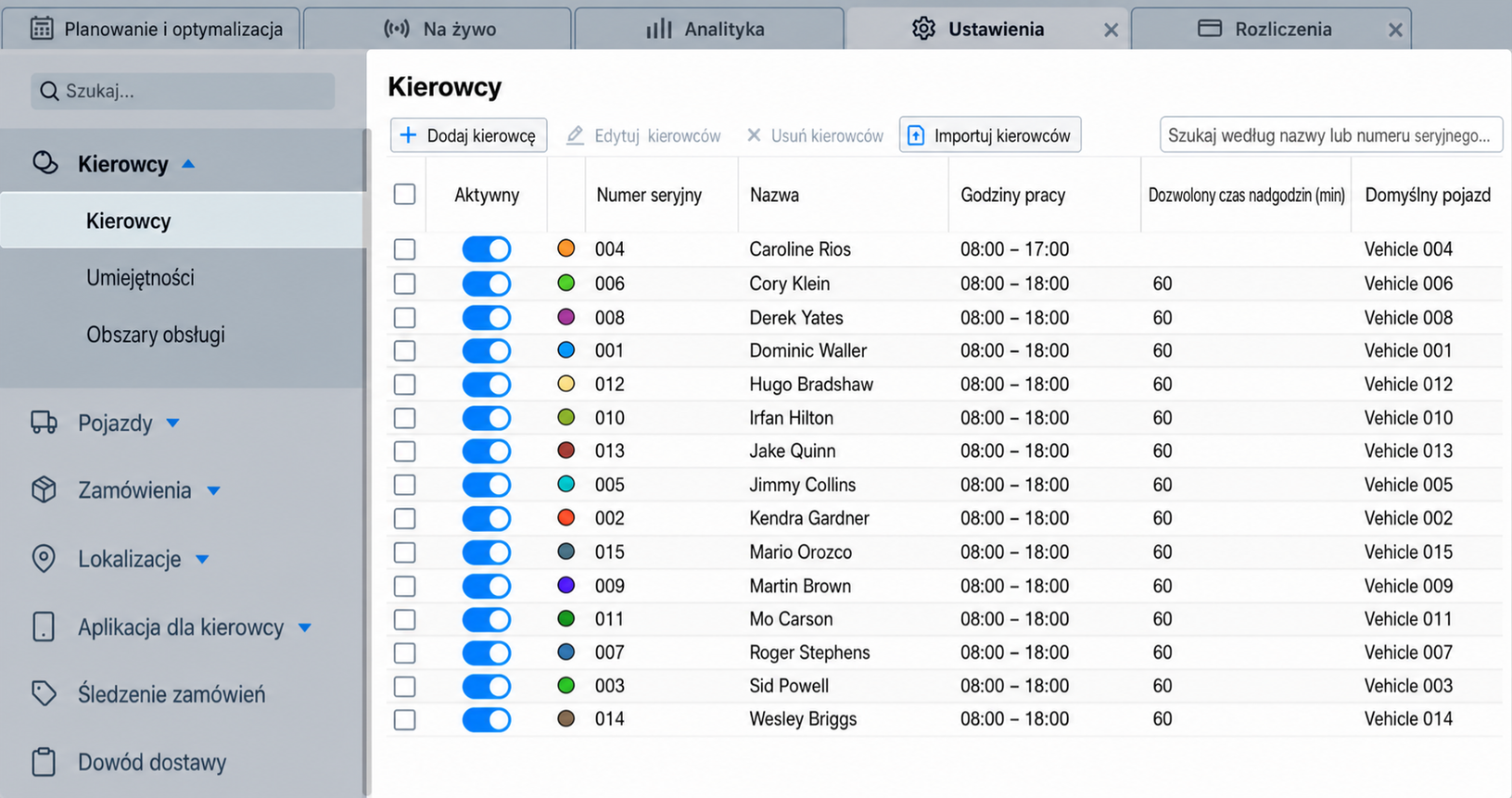Click working hours 08:00 – 17:00

(1014, 249)
